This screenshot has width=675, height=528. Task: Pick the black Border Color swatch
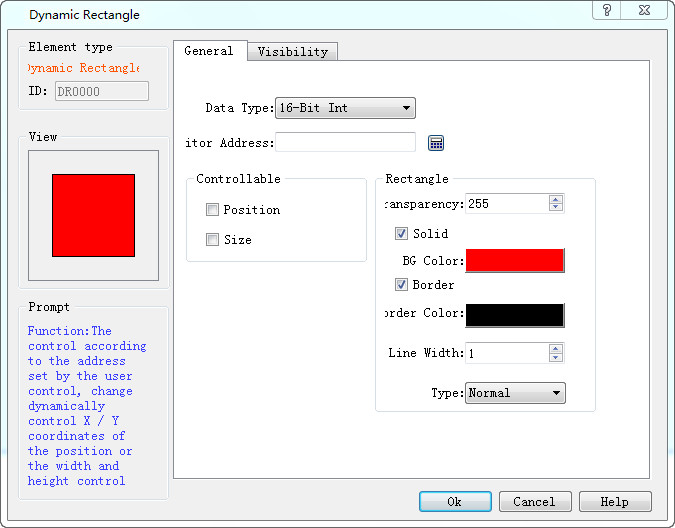tap(515, 315)
